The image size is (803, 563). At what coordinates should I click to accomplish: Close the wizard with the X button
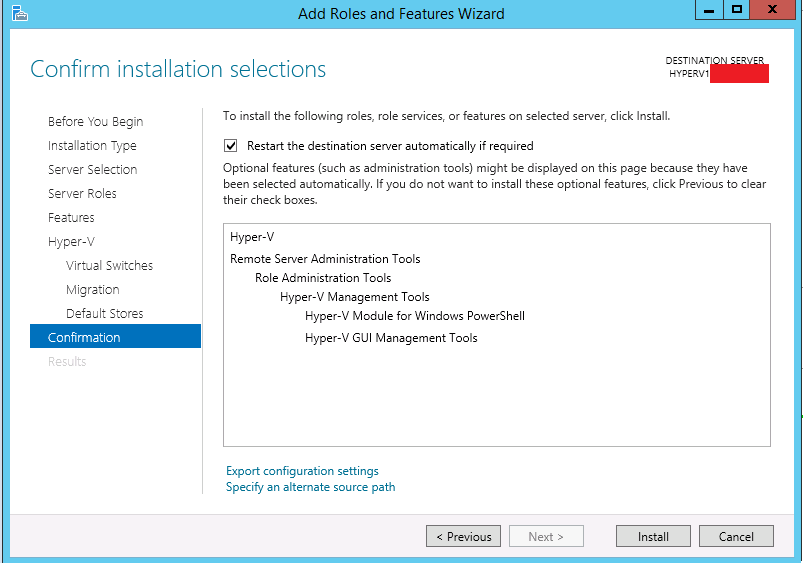(772, 10)
